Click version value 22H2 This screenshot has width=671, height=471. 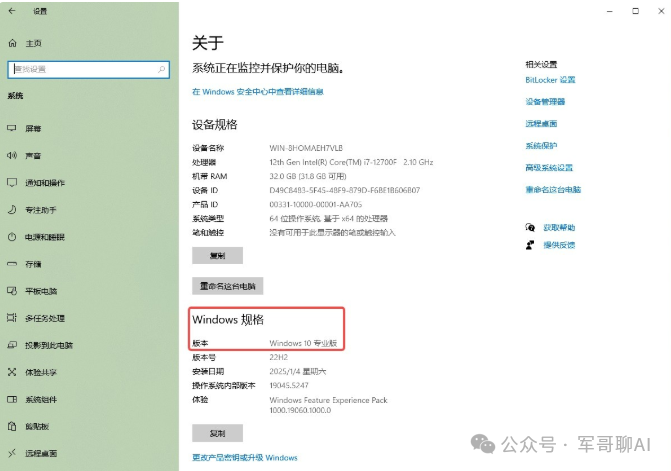pos(279,357)
